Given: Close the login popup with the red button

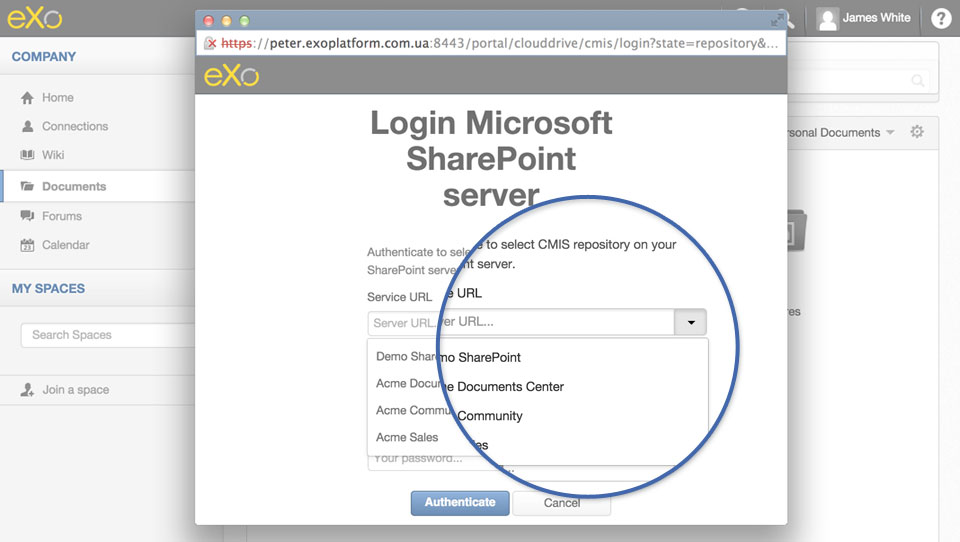Looking at the screenshot, I should [208, 21].
